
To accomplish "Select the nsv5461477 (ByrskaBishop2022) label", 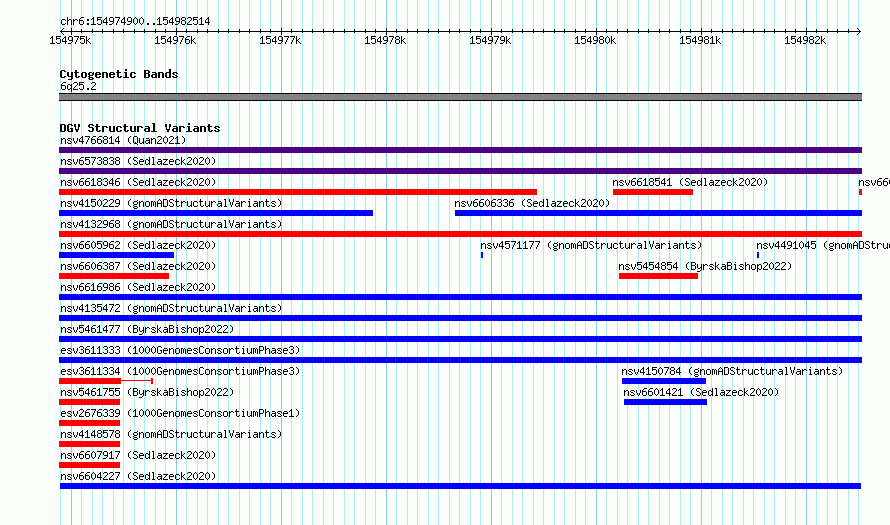I will pyautogui.click(x=147, y=329).
